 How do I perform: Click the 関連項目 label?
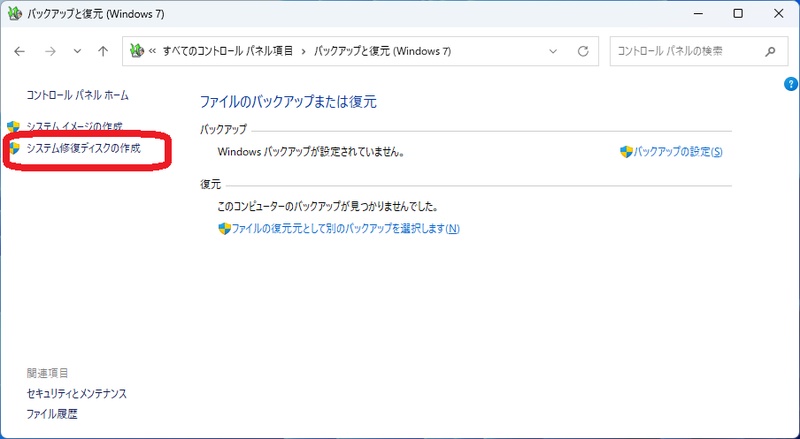[x=47, y=373]
